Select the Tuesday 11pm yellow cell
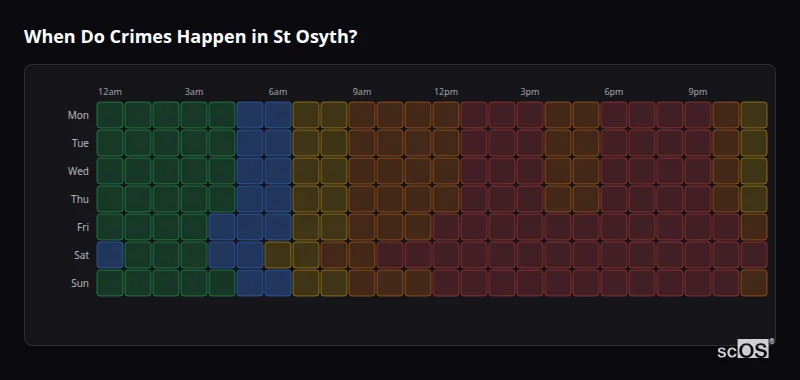Image resolution: width=800 pixels, height=380 pixels. [754, 143]
